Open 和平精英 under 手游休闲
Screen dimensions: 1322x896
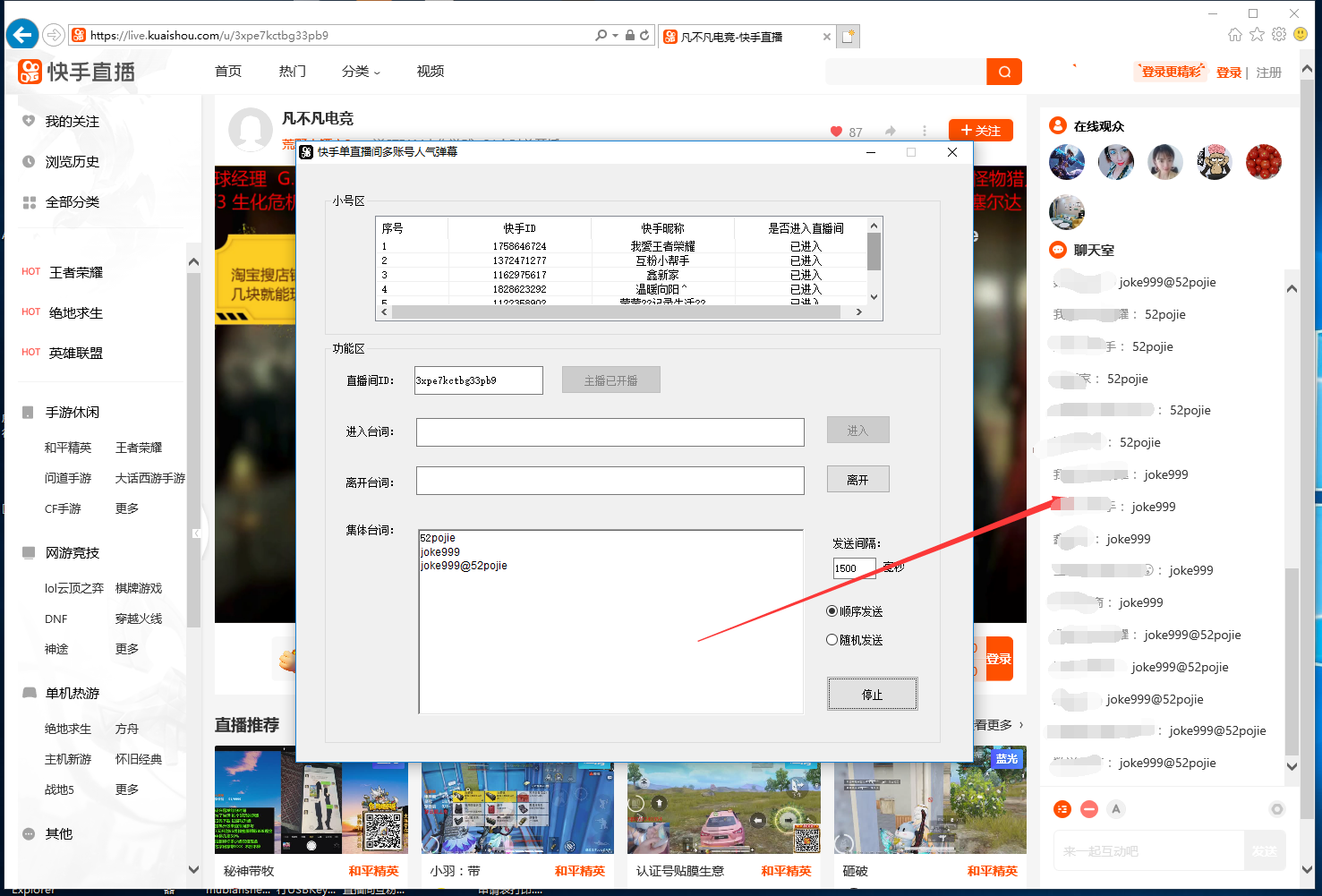click(x=68, y=448)
